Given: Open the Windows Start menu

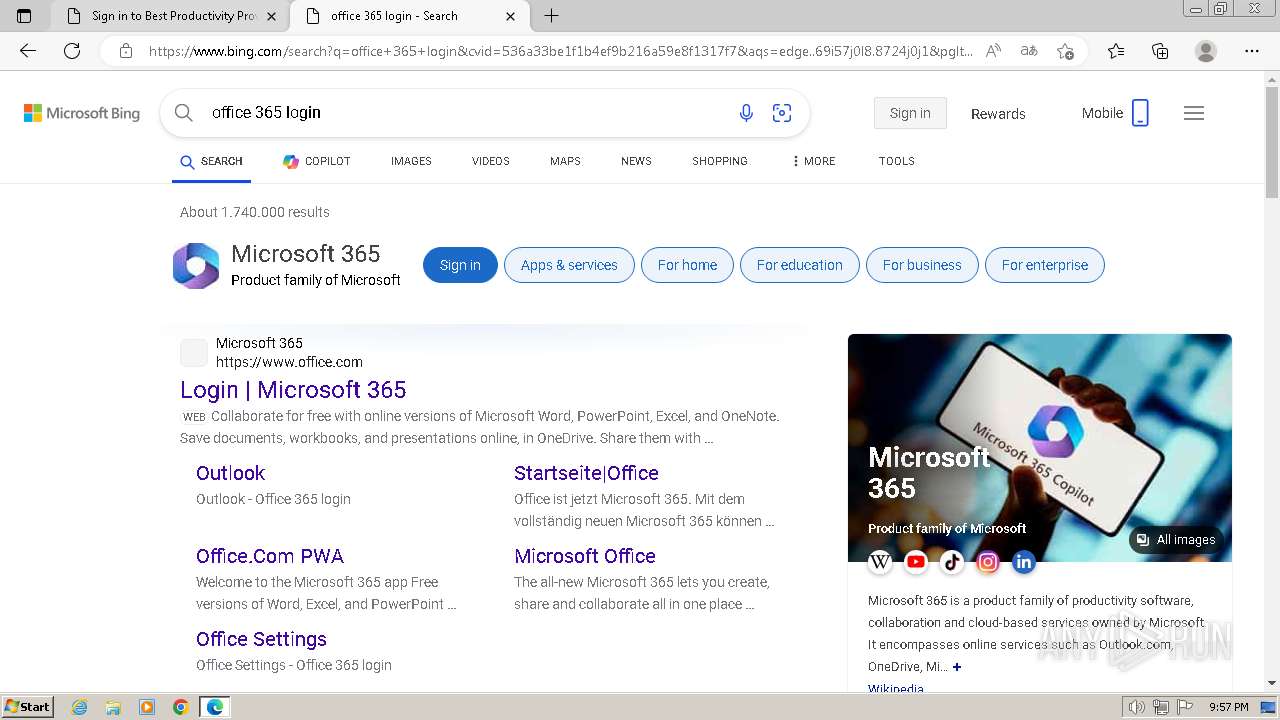Looking at the screenshot, I should click(28, 707).
